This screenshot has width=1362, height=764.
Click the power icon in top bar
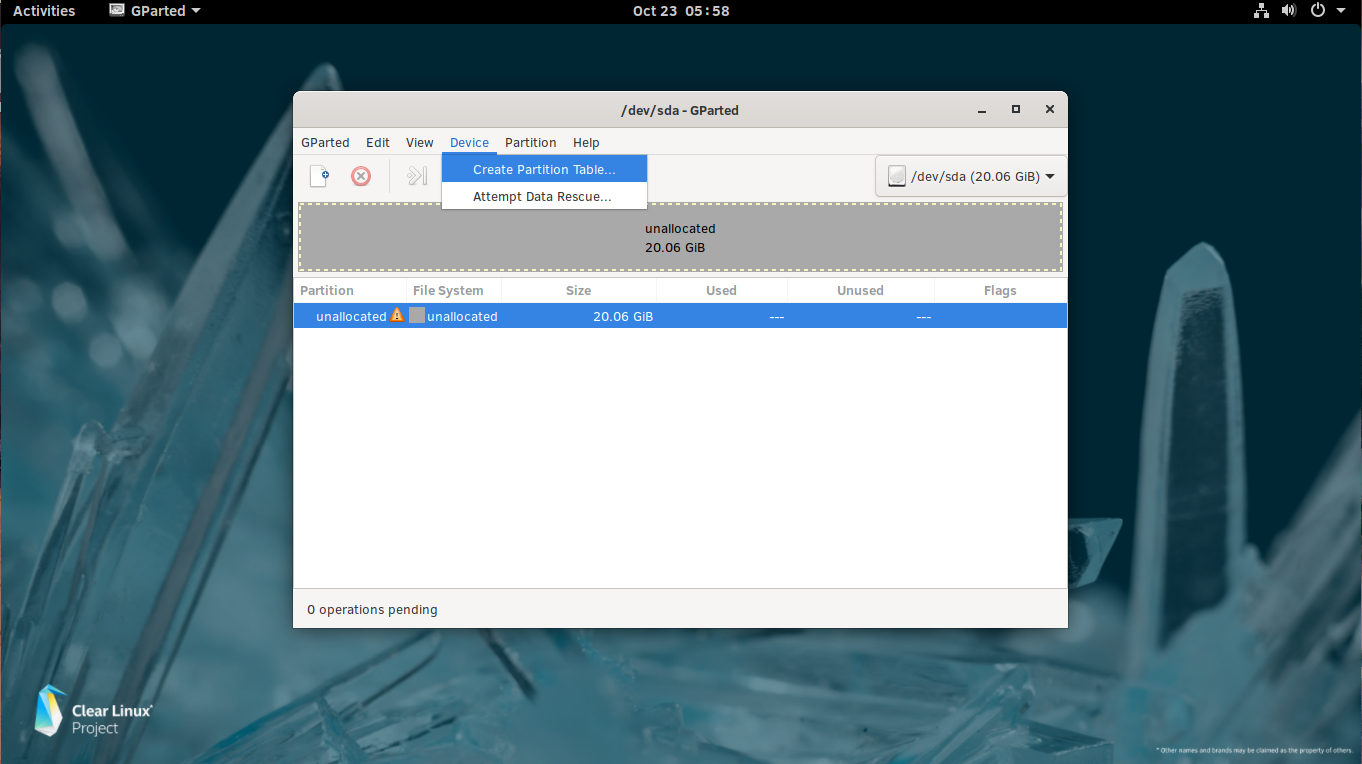point(1318,11)
